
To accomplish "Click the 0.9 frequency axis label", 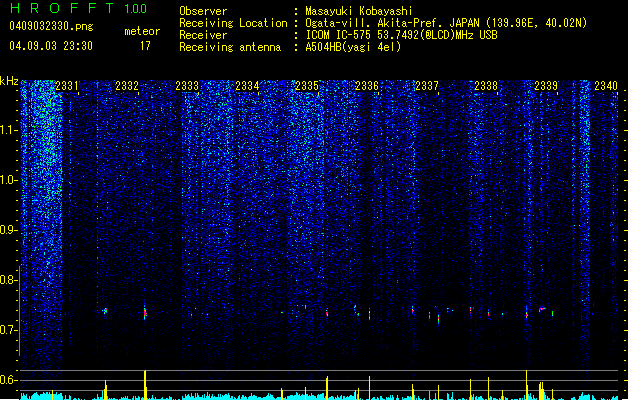I will (x=9, y=230).
